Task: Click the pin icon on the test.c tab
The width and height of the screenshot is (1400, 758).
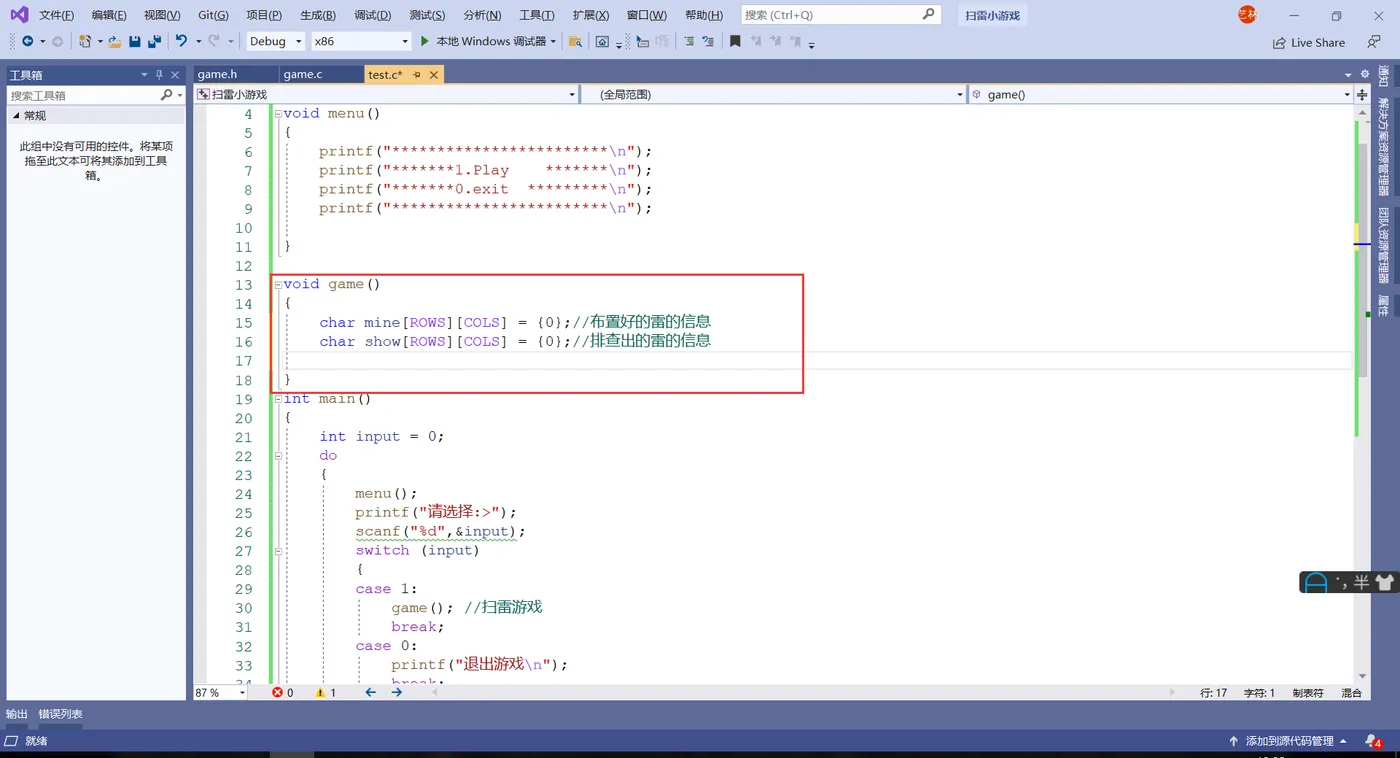Action: [x=417, y=75]
